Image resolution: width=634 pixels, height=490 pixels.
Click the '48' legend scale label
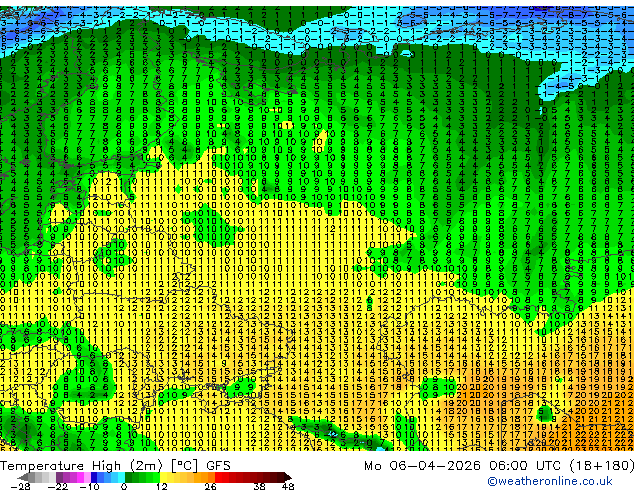point(288,486)
